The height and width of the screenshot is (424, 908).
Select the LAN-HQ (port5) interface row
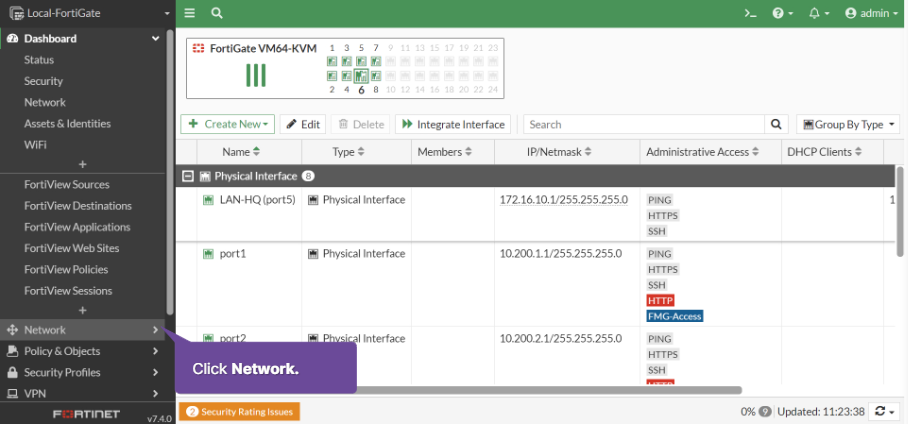536,214
